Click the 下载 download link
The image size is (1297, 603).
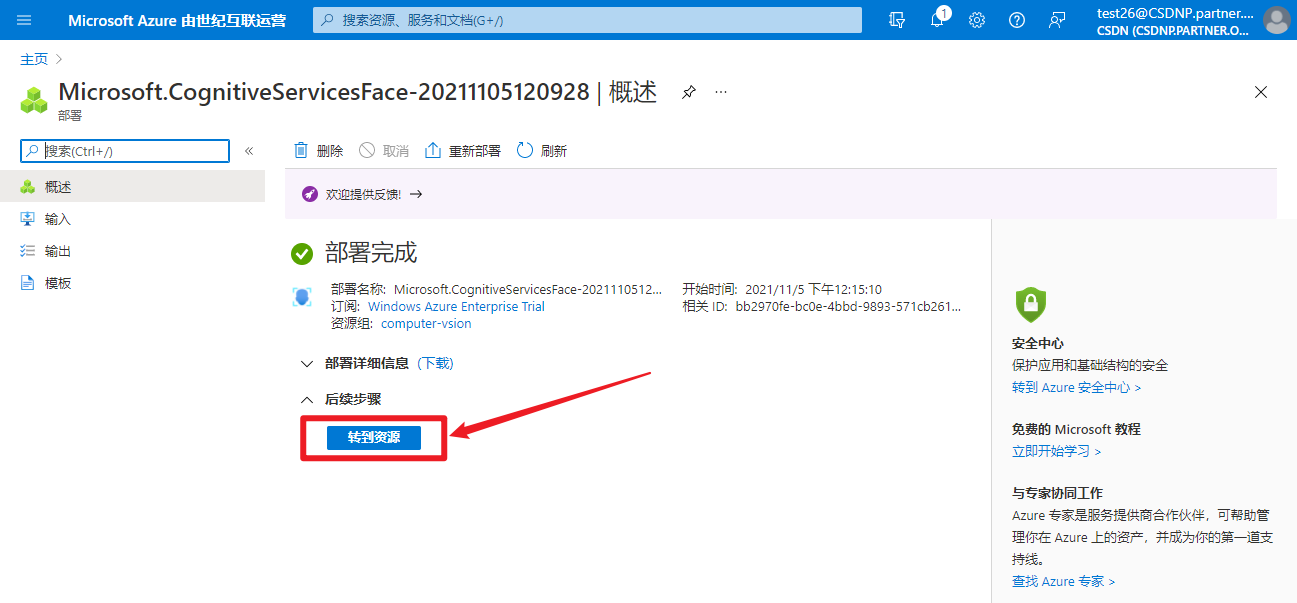435,363
